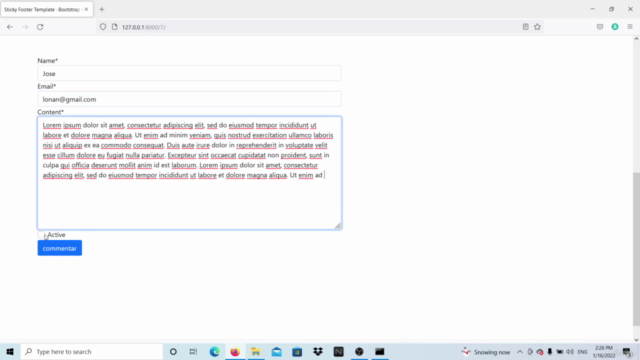Image resolution: width=640 pixels, height=360 pixels.
Task: Open the ENG language indicator
Action: (x=582, y=352)
